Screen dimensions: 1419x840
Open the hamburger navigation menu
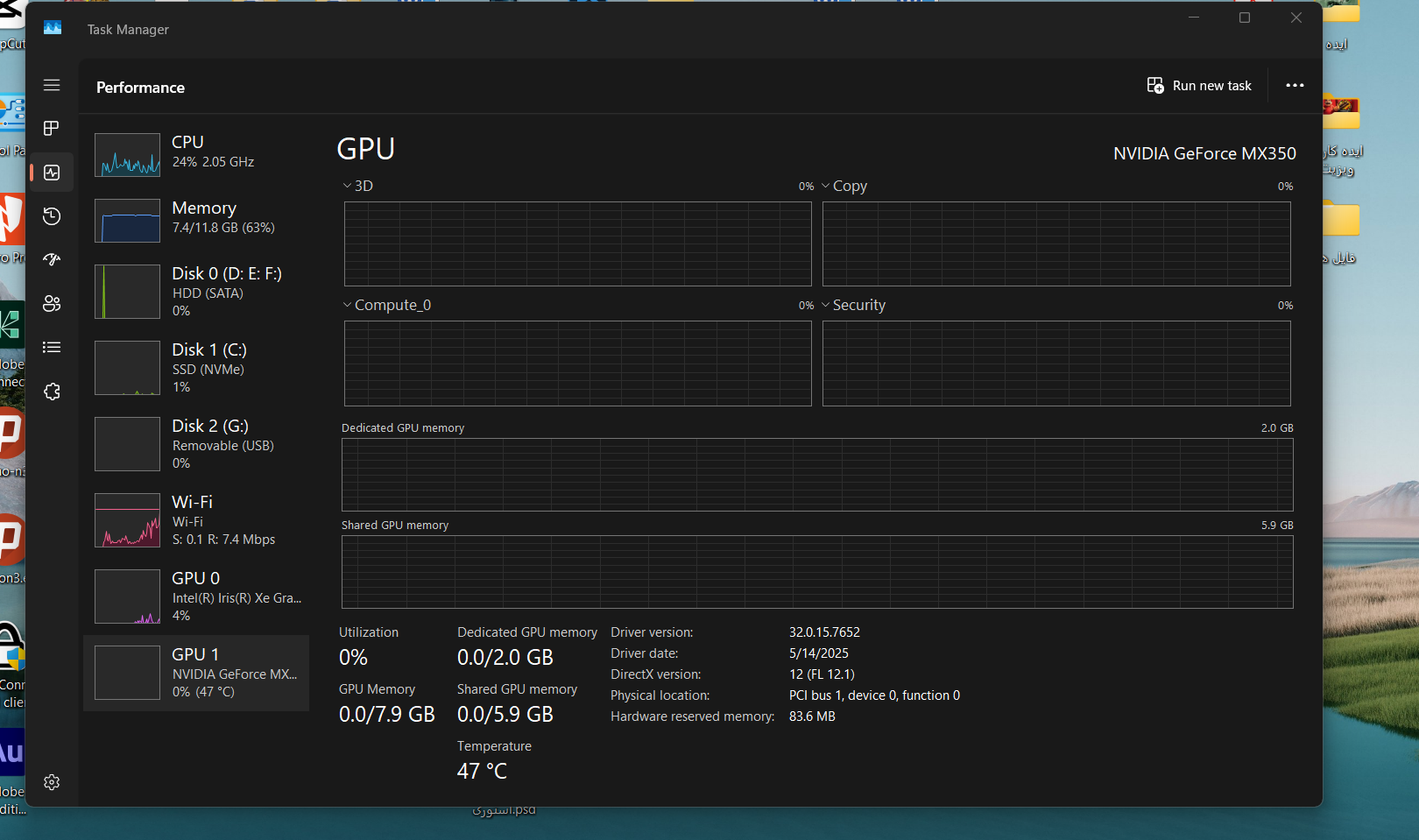point(52,85)
